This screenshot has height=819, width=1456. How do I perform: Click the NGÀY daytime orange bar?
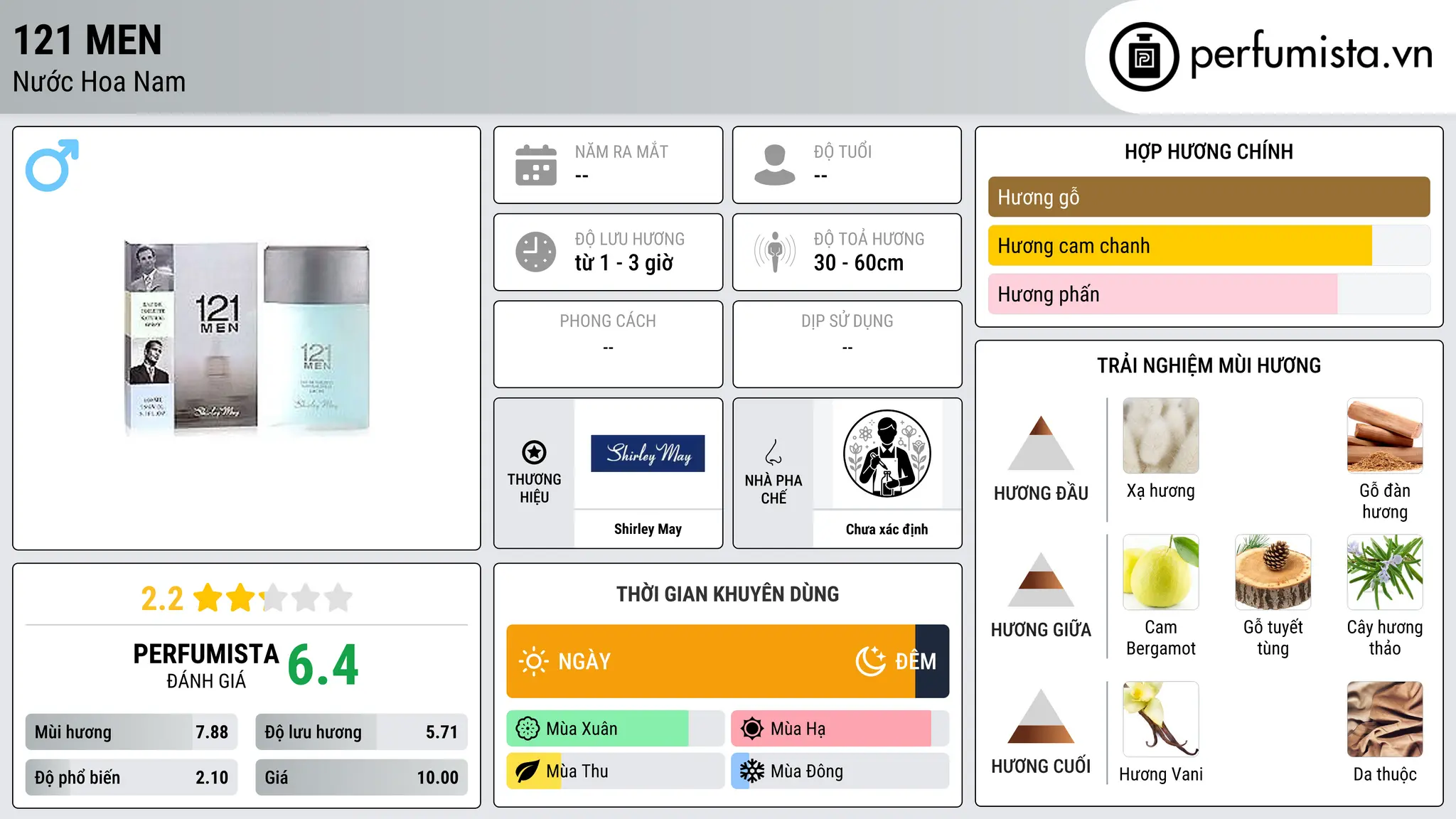[x=711, y=661]
